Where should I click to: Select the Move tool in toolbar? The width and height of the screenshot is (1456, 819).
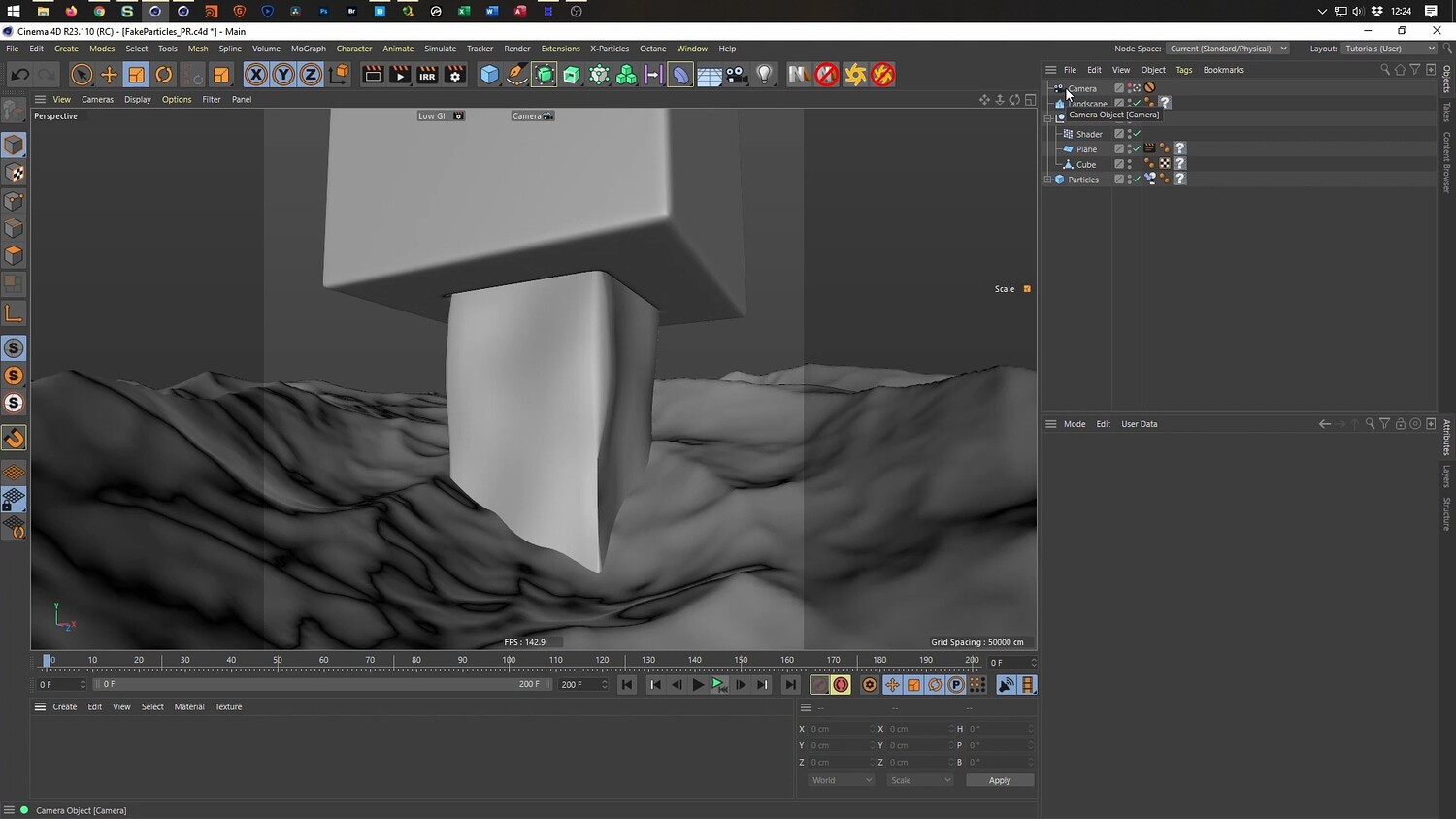[109, 75]
